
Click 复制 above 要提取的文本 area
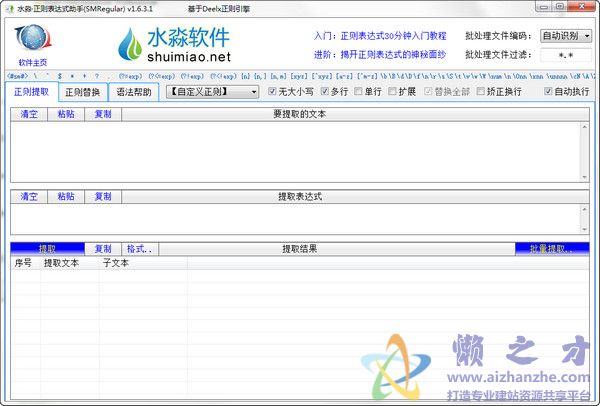103,114
